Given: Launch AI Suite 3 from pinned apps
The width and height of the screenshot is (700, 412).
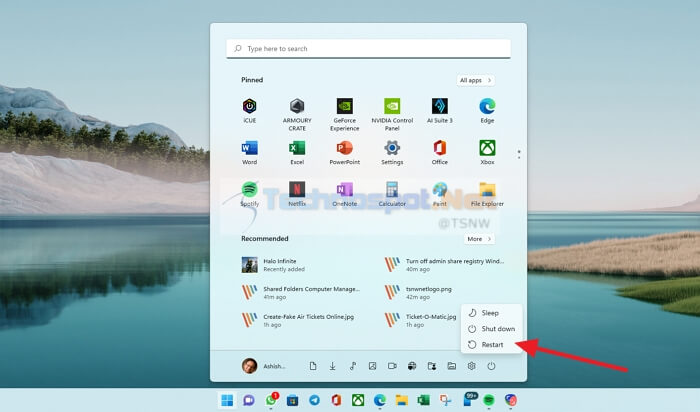Looking at the screenshot, I should (x=440, y=111).
